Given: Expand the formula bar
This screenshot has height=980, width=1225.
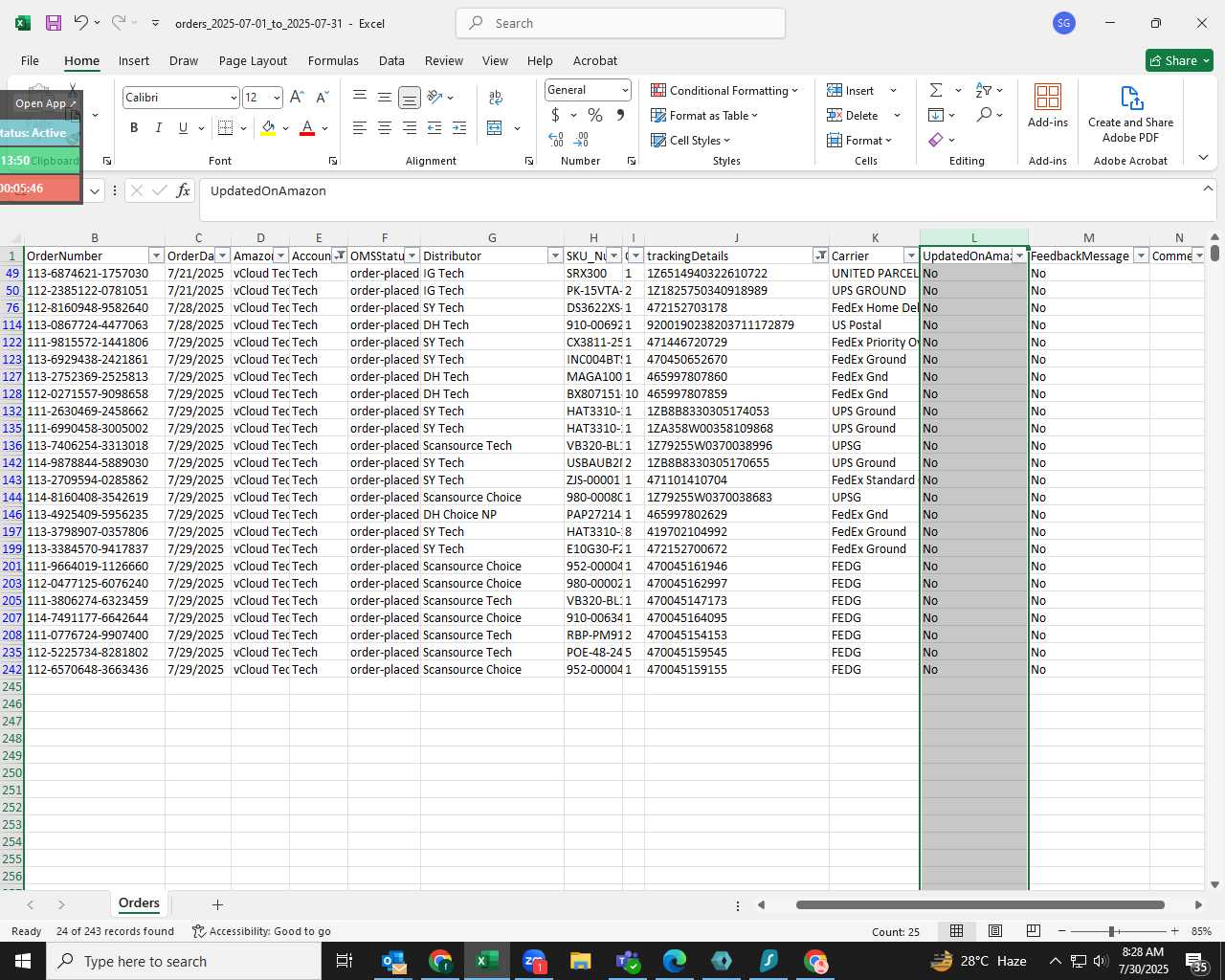Looking at the screenshot, I should 1208,189.
